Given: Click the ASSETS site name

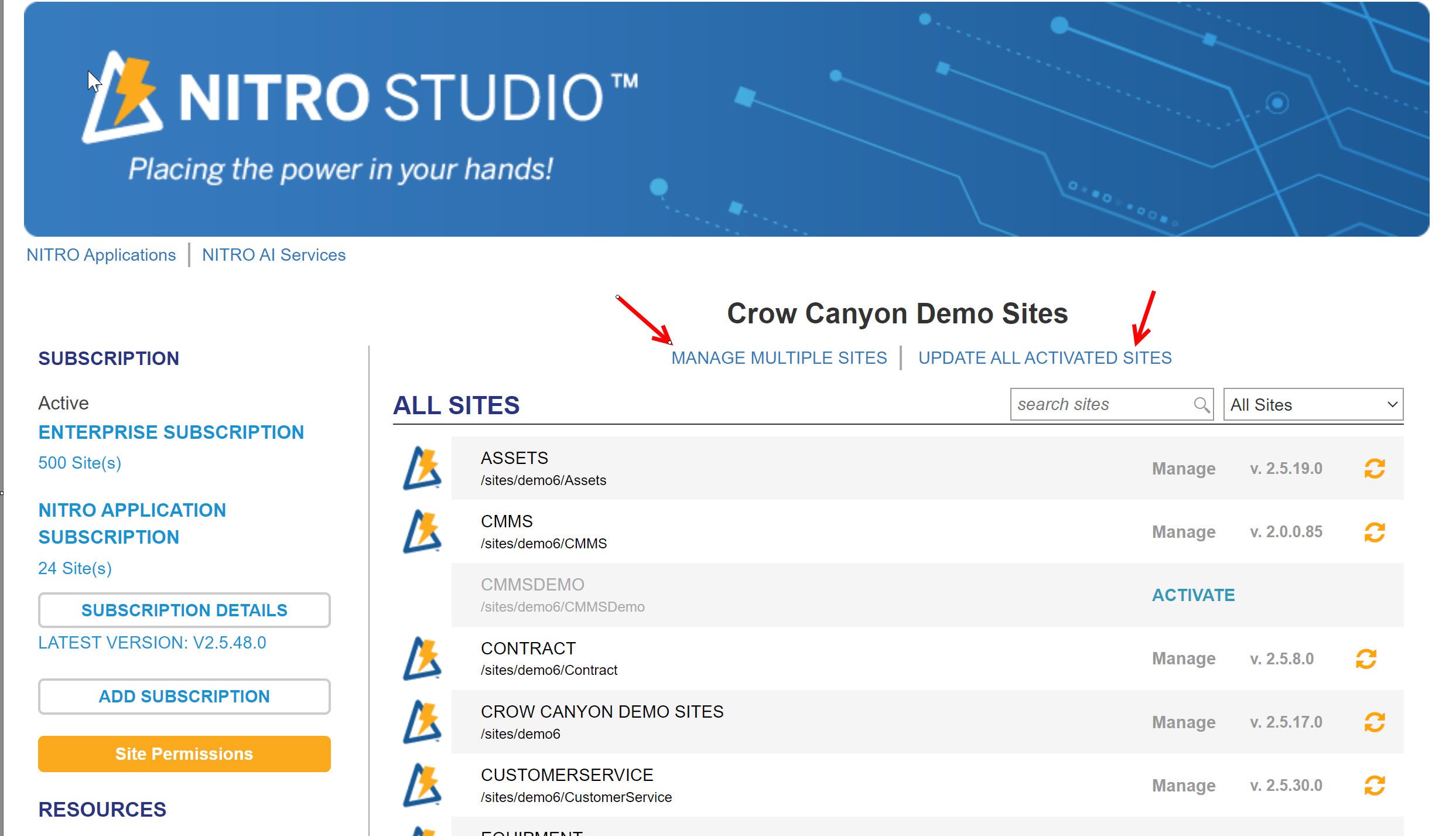Looking at the screenshot, I should (514, 458).
